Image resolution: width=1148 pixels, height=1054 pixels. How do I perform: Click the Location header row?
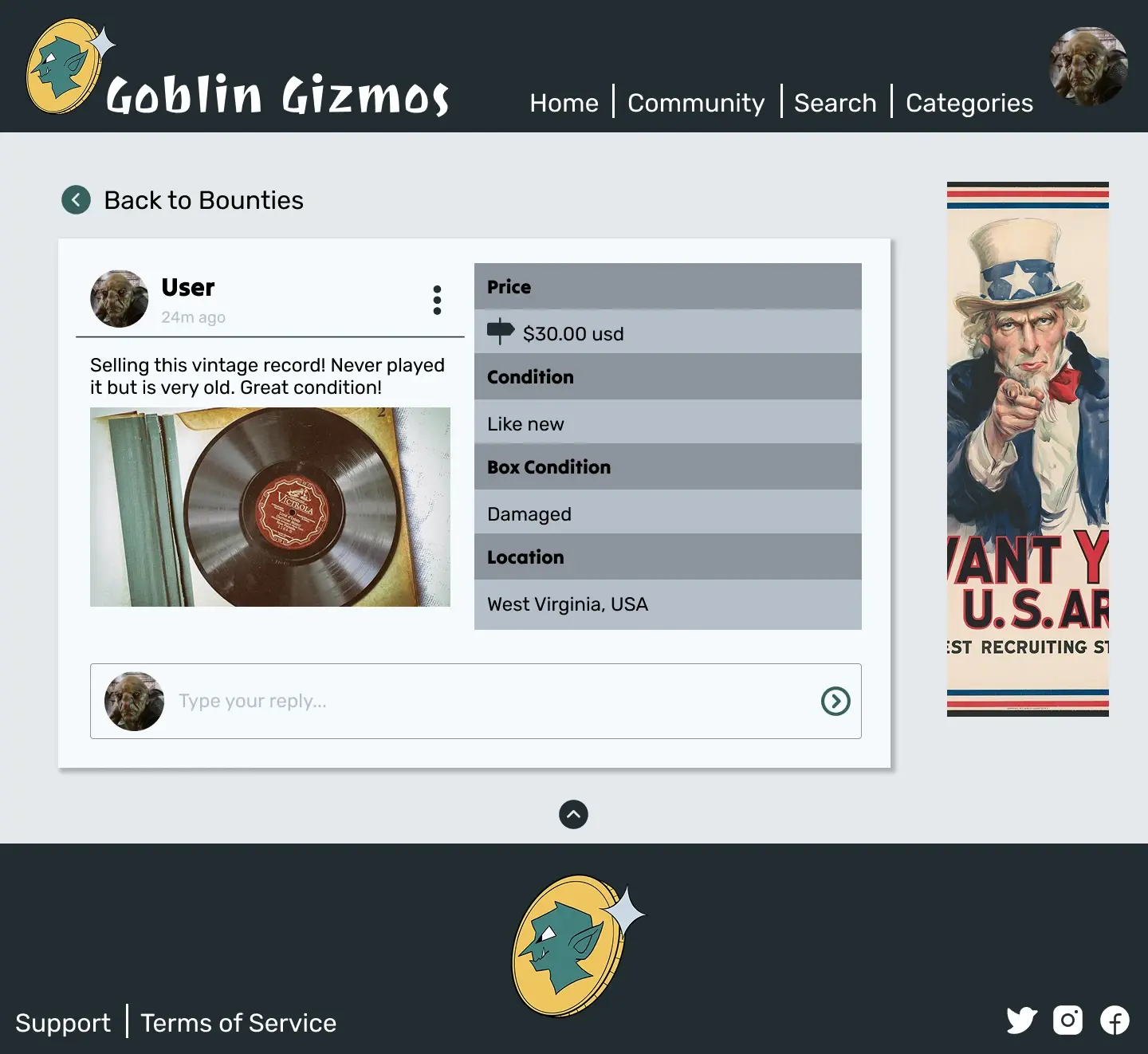[x=668, y=556]
